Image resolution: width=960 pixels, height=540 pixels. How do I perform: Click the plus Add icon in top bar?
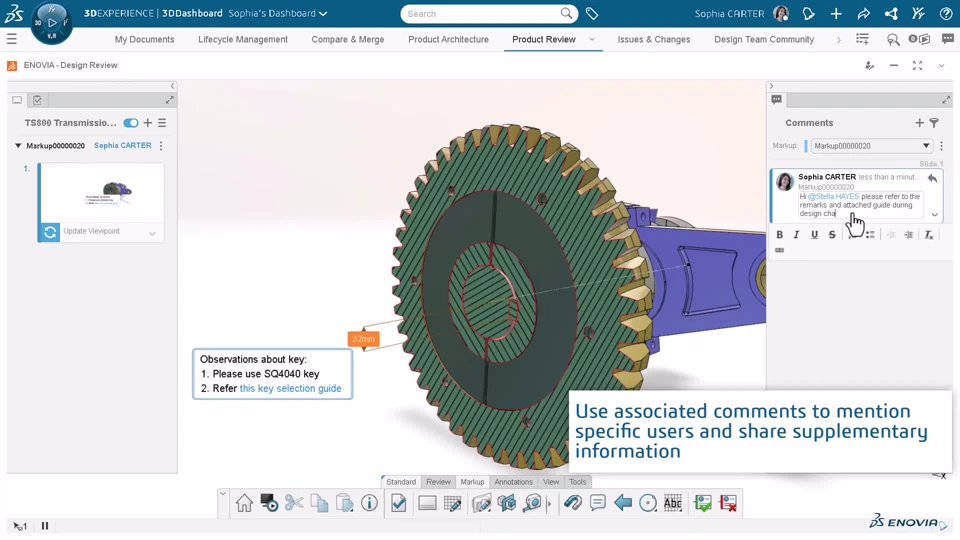836,13
